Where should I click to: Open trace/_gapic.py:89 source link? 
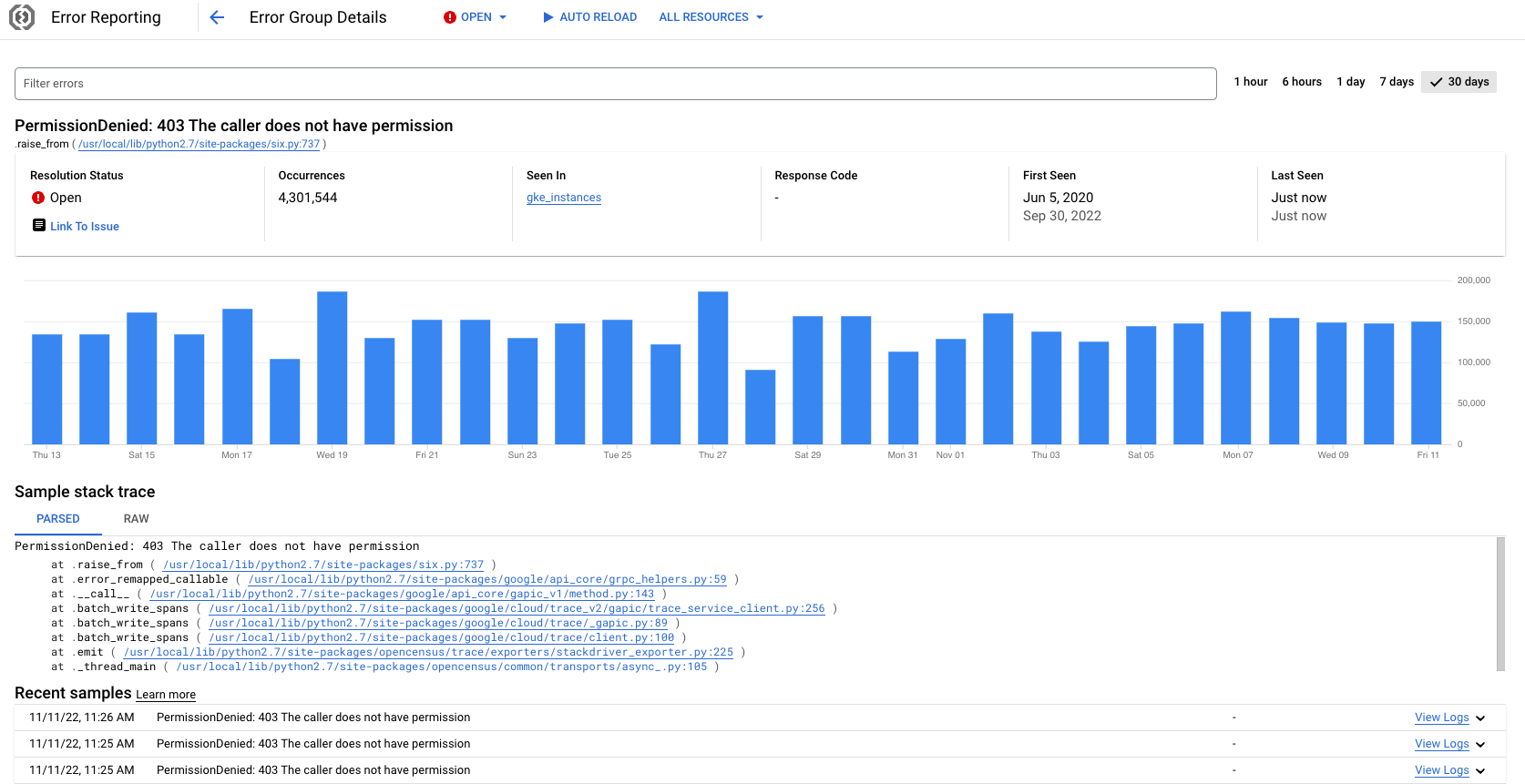click(x=438, y=623)
